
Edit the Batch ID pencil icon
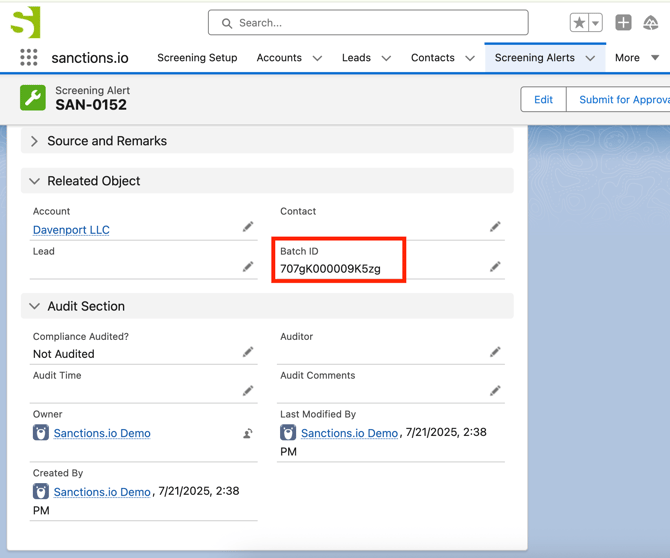coord(495,267)
